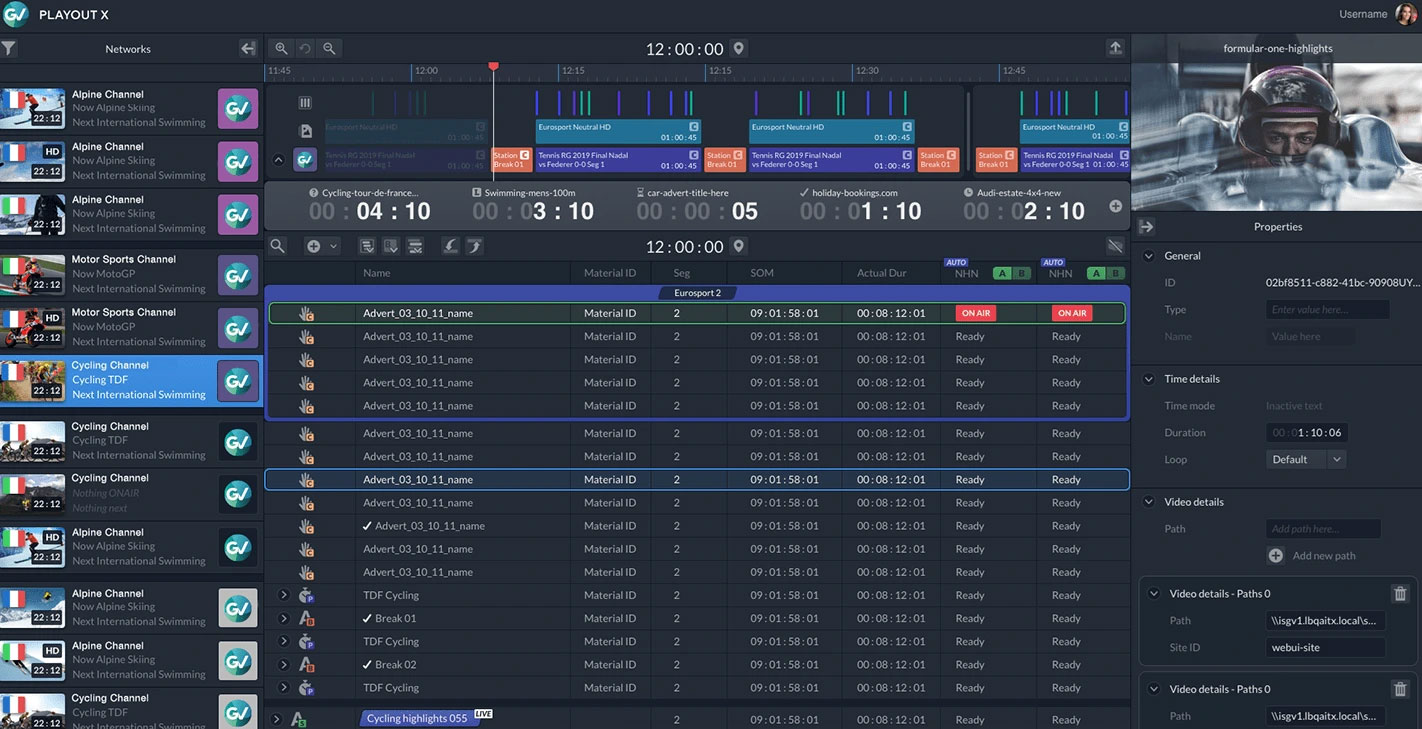Click the Username label in the top bar

pos(1362,14)
